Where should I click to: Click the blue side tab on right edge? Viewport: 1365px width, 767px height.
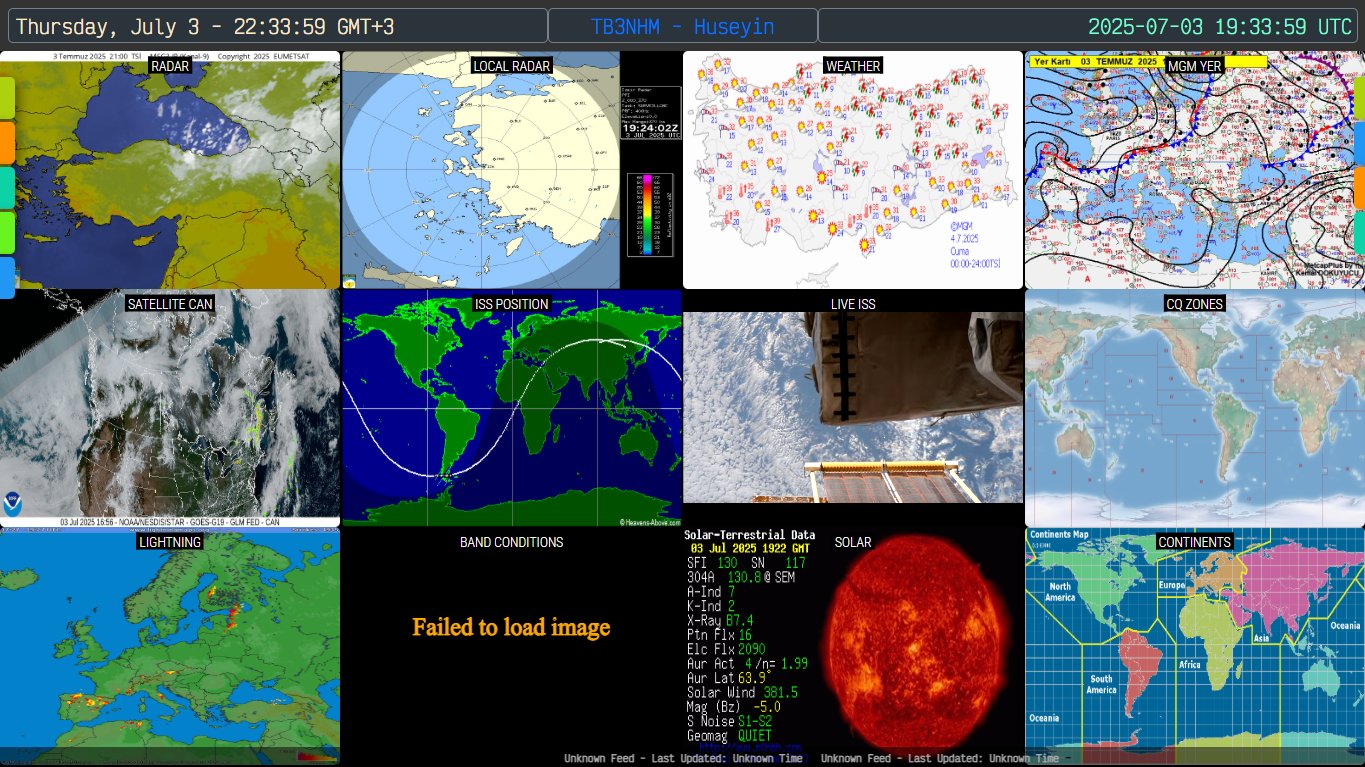[x=1359, y=143]
